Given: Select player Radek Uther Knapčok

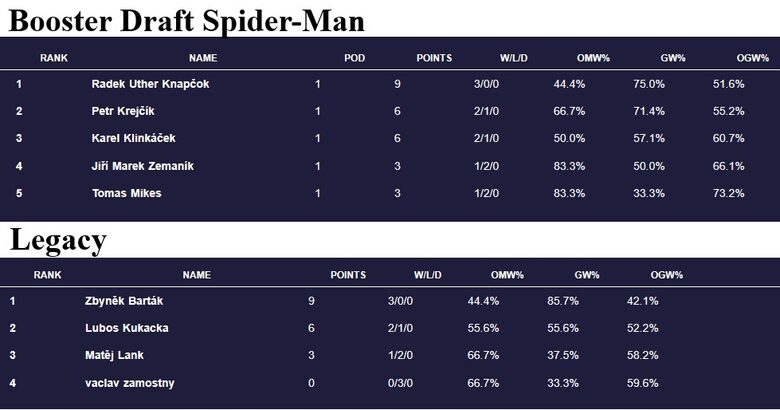Looking at the screenshot, I should (x=150, y=84).
